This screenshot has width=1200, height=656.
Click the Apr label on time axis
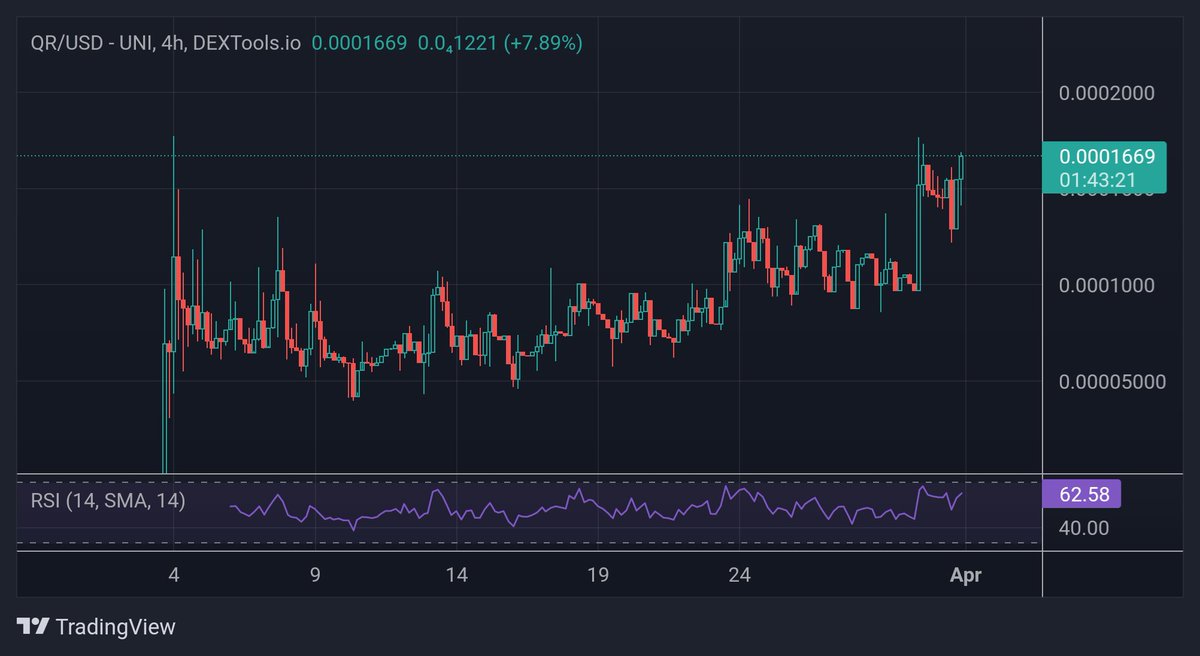[966, 575]
